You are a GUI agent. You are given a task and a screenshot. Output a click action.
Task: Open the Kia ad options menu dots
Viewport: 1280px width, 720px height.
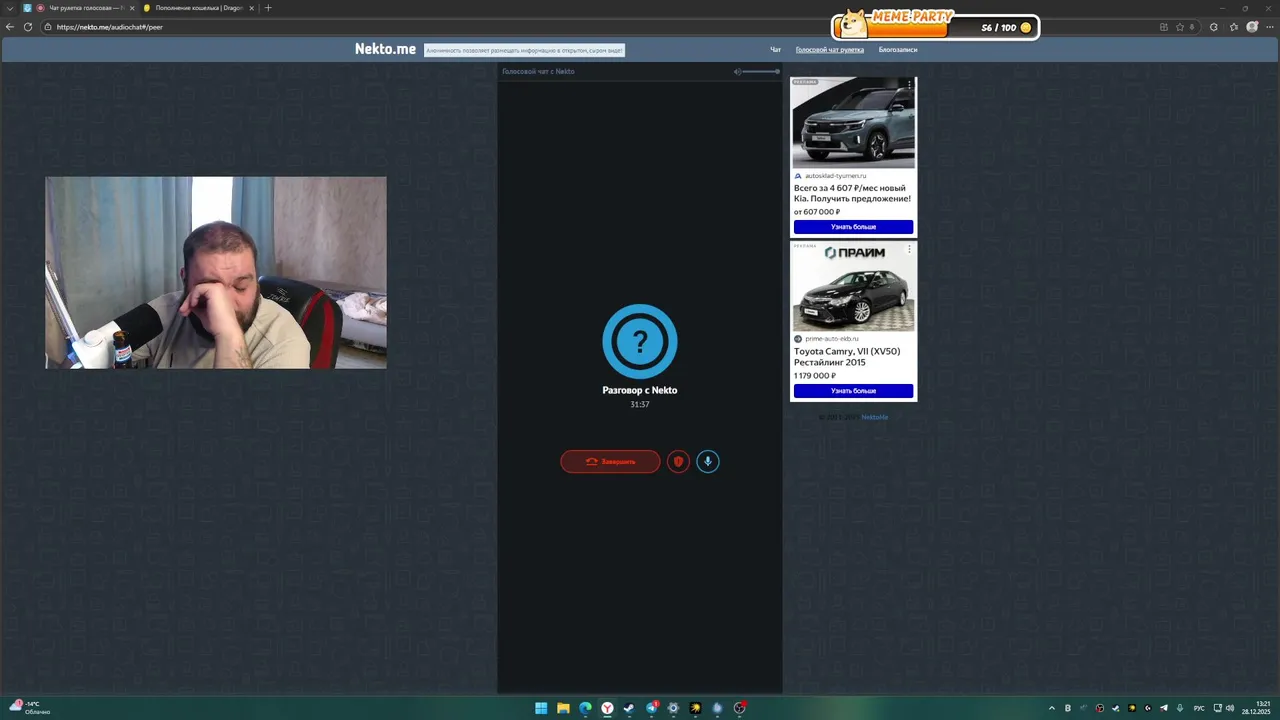[909, 84]
